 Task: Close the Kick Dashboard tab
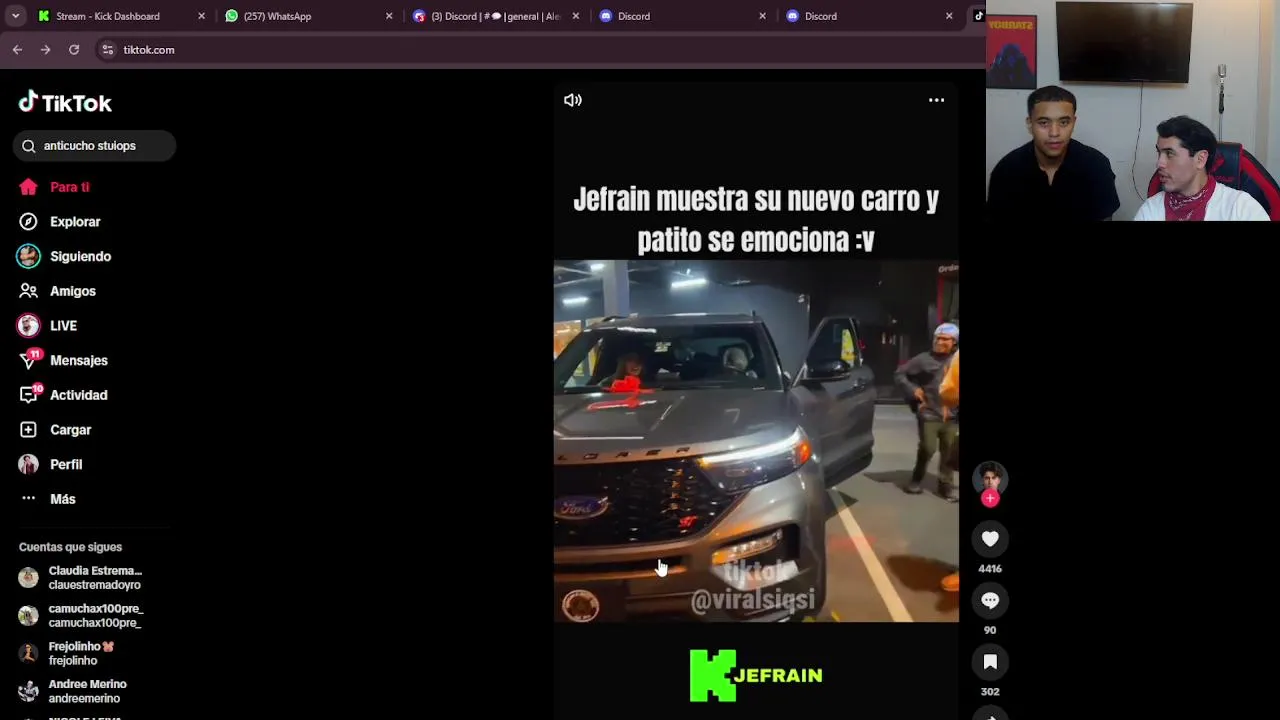(201, 16)
